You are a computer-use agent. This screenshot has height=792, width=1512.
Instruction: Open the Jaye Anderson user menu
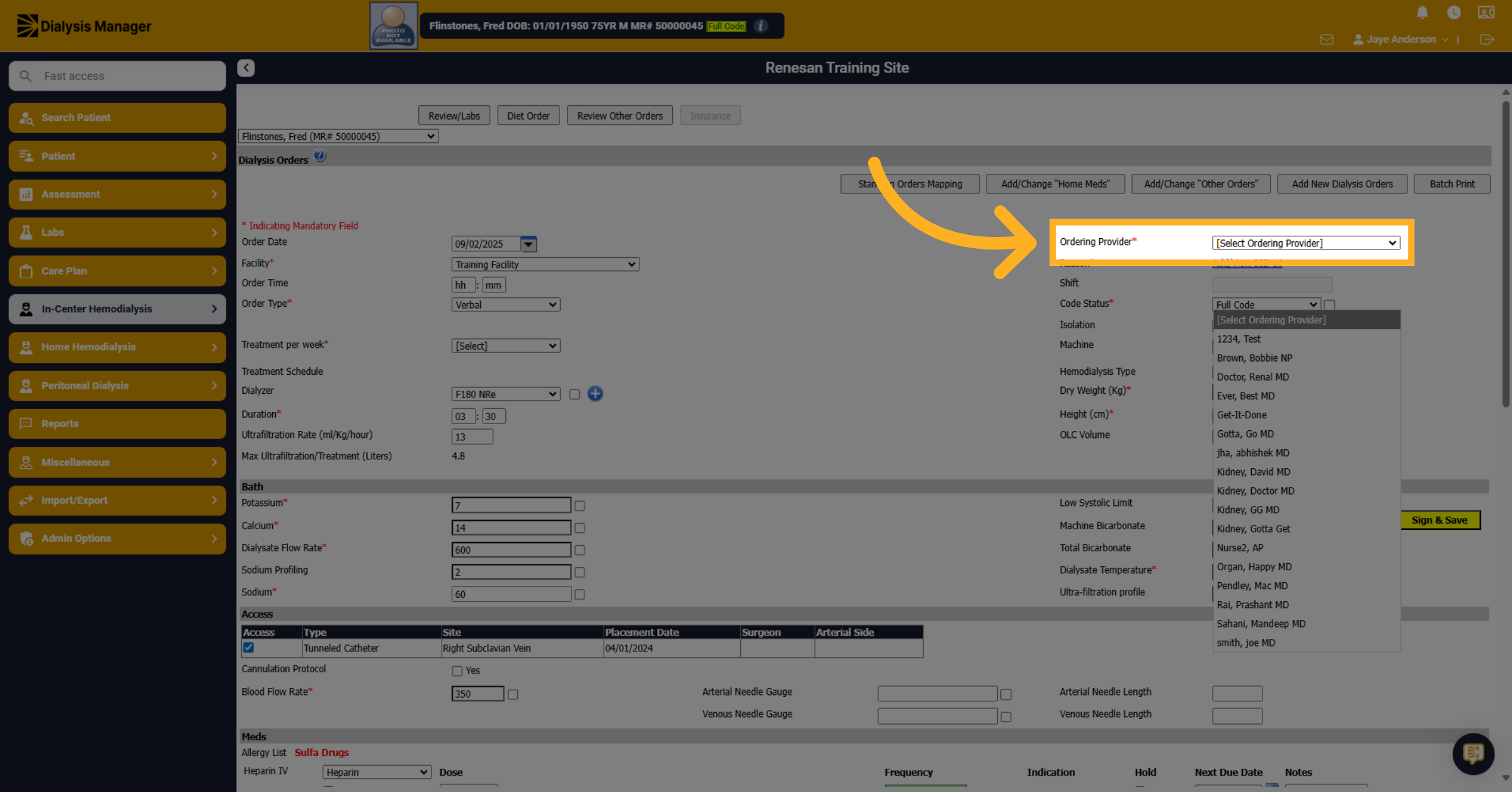(1402, 39)
